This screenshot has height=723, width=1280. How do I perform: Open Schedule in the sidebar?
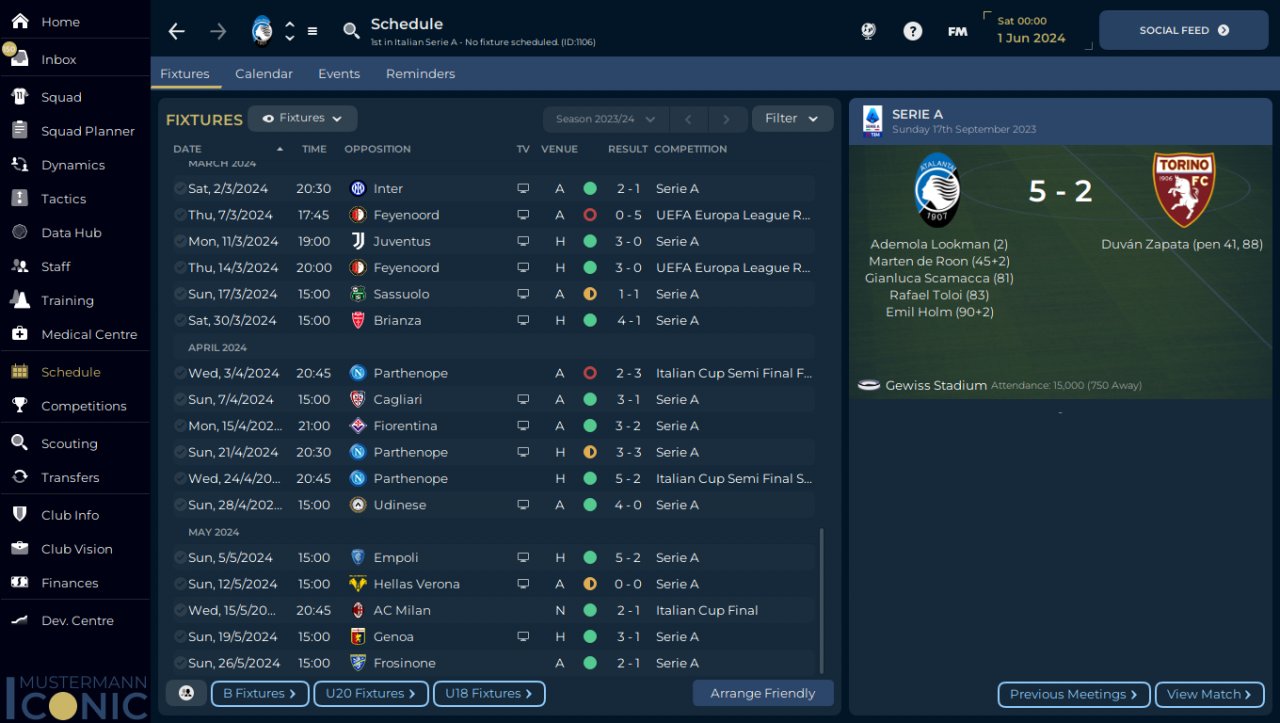(x=71, y=371)
